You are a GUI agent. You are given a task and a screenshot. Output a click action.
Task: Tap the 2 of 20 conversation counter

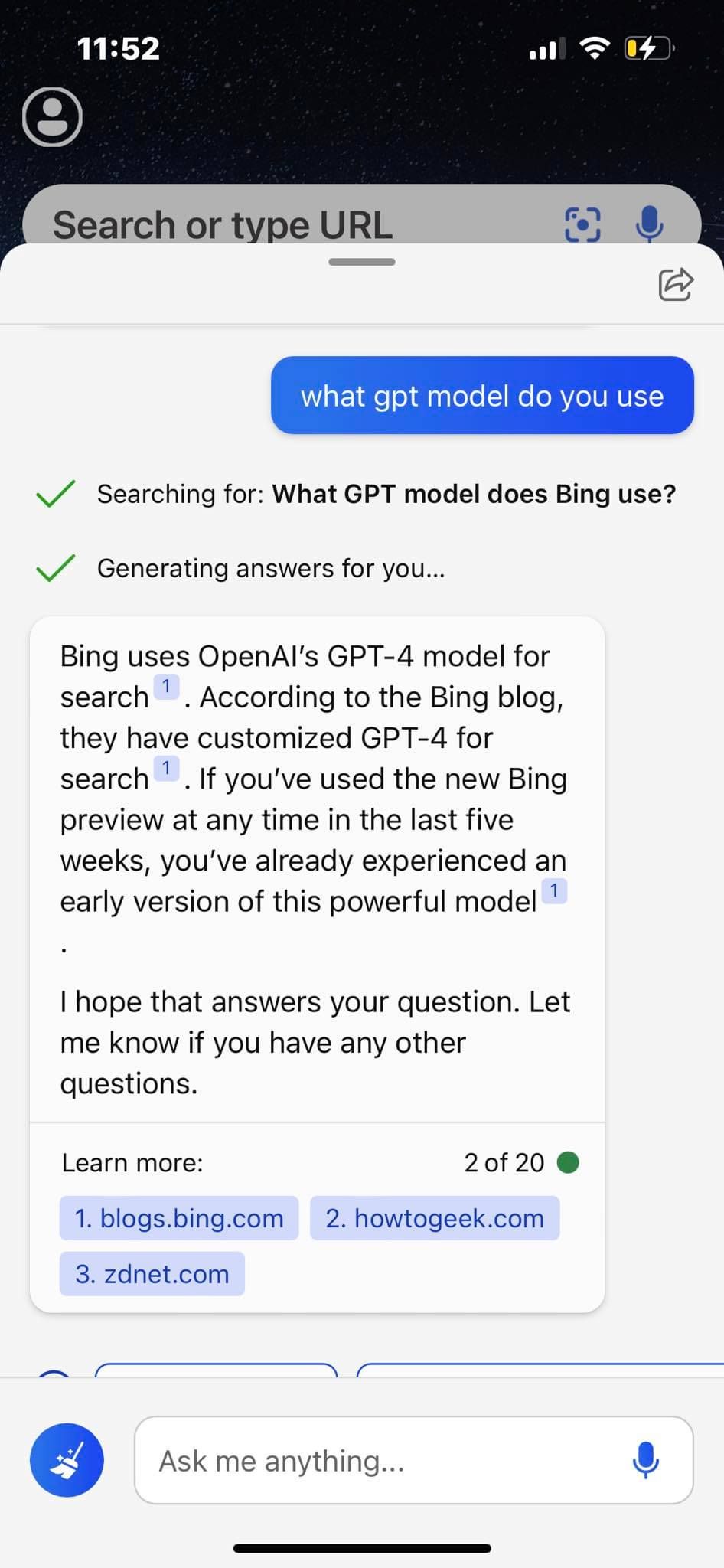503,1162
